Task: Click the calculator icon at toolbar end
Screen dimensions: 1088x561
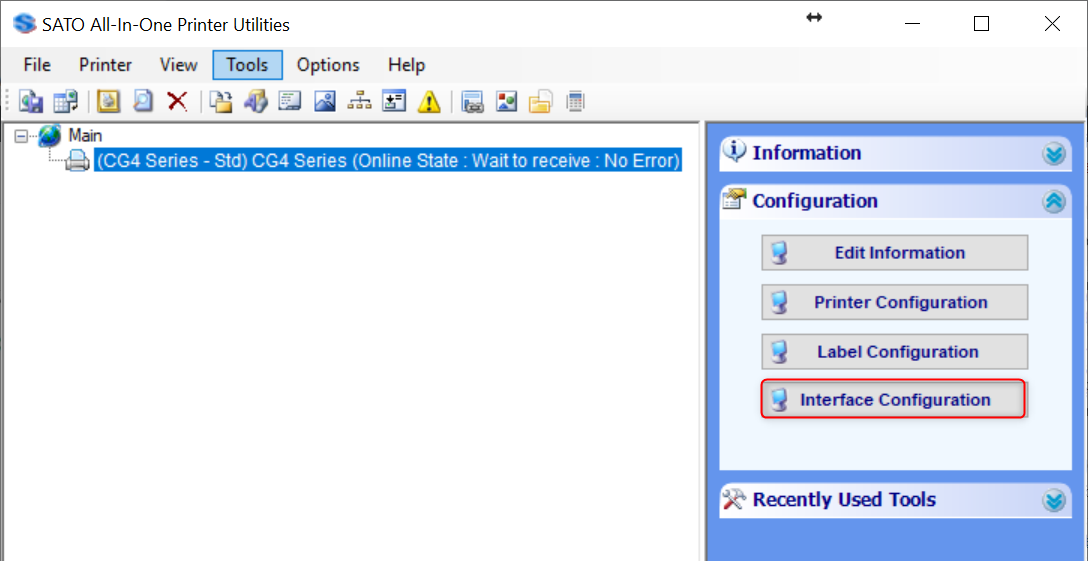Action: pos(575,101)
